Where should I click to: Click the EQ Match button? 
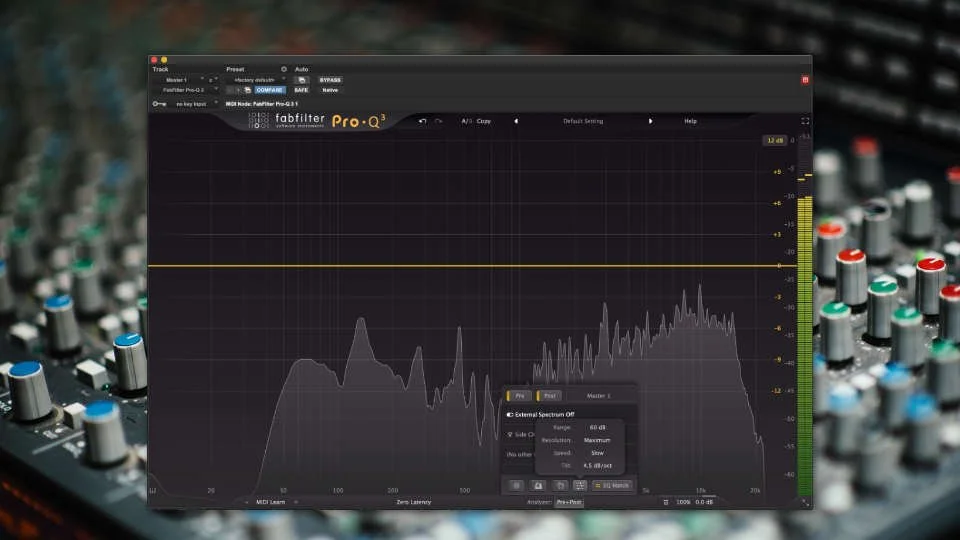pyautogui.click(x=612, y=486)
